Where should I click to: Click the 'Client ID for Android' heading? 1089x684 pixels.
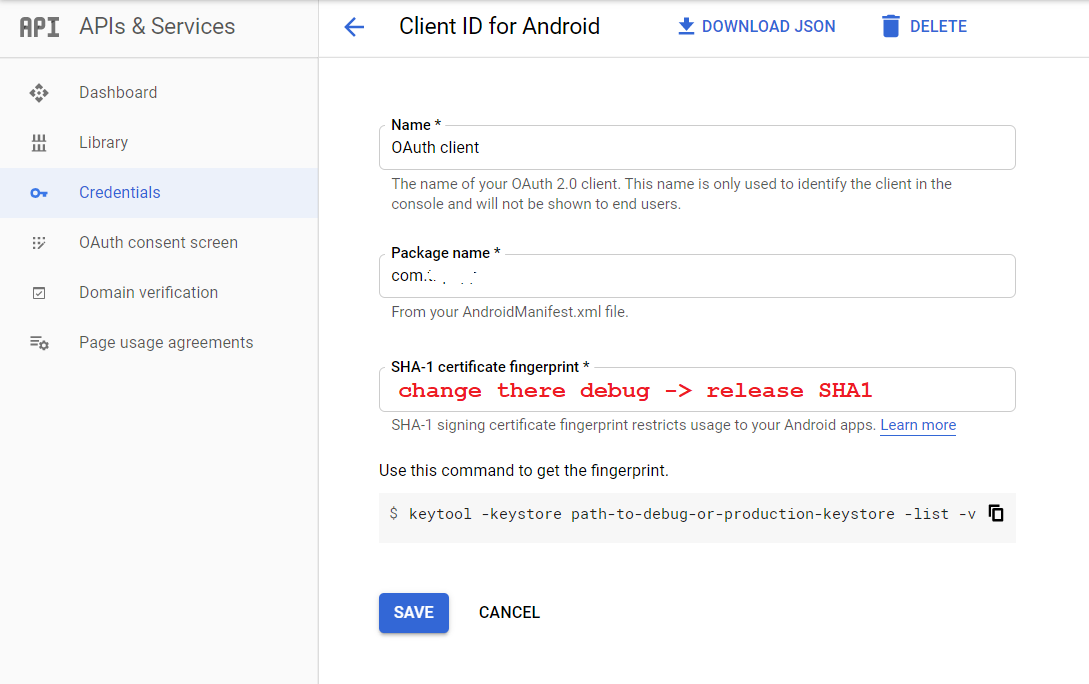pyautogui.click(x=499, y=26)
